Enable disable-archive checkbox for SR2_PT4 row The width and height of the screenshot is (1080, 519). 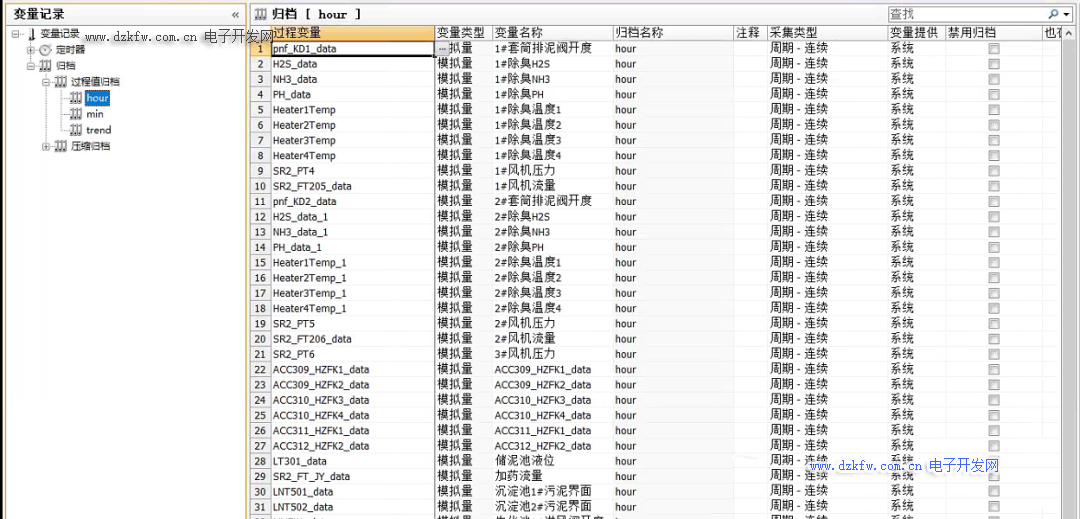pos(994,171)
